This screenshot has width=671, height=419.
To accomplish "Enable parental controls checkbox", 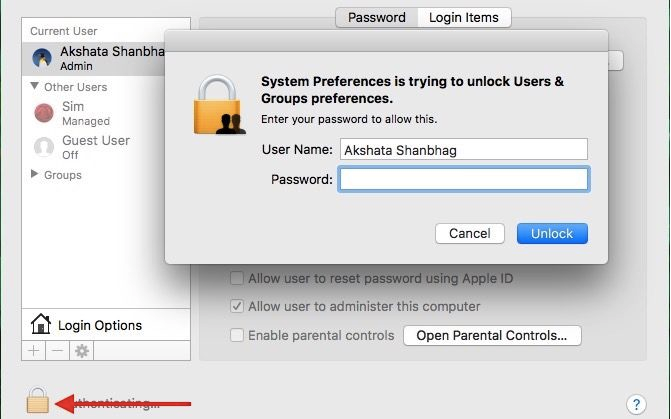I will coord(237,335).
